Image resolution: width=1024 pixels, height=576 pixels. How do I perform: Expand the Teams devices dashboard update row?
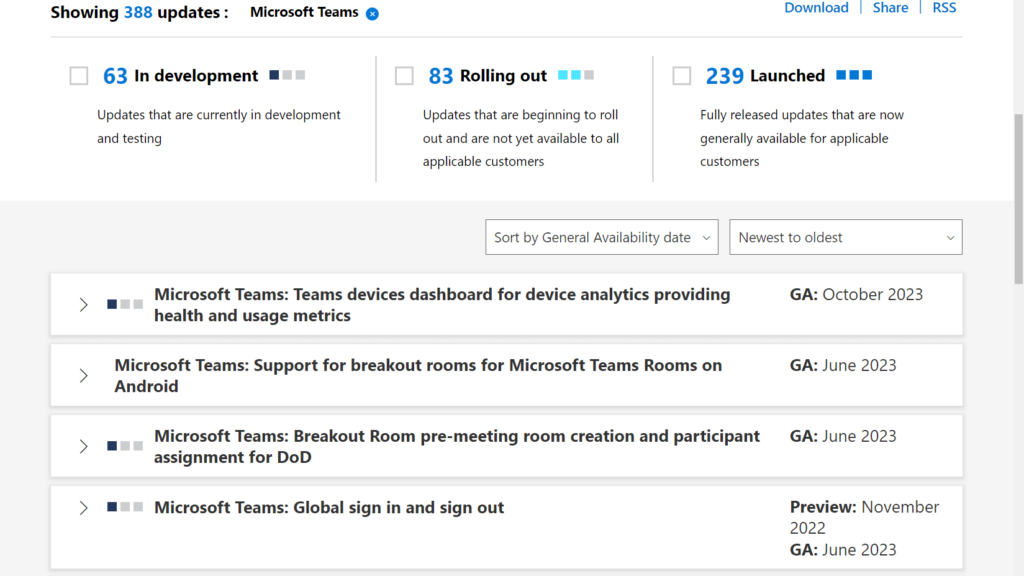tap(84, 305)
